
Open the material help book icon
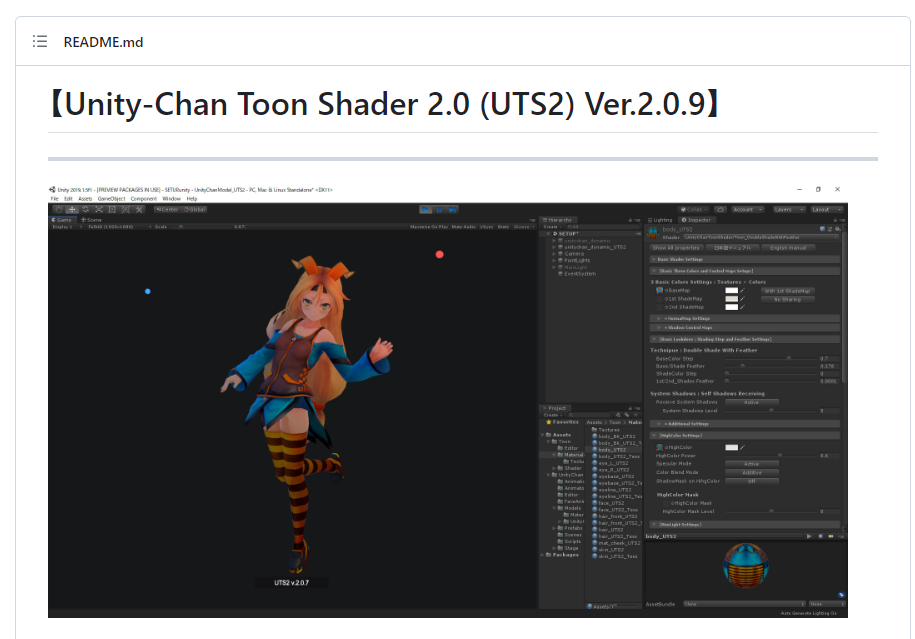click(823, 229)
